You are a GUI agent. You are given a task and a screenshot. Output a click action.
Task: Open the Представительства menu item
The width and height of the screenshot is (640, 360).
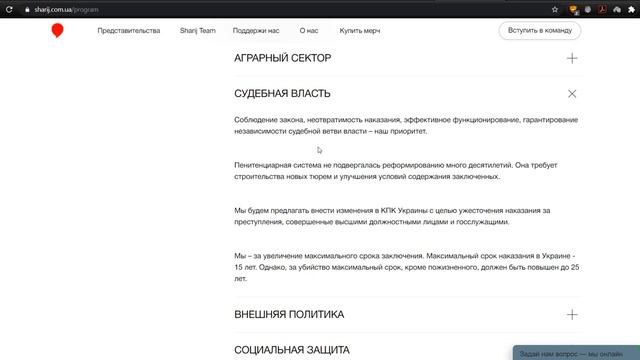129,31
